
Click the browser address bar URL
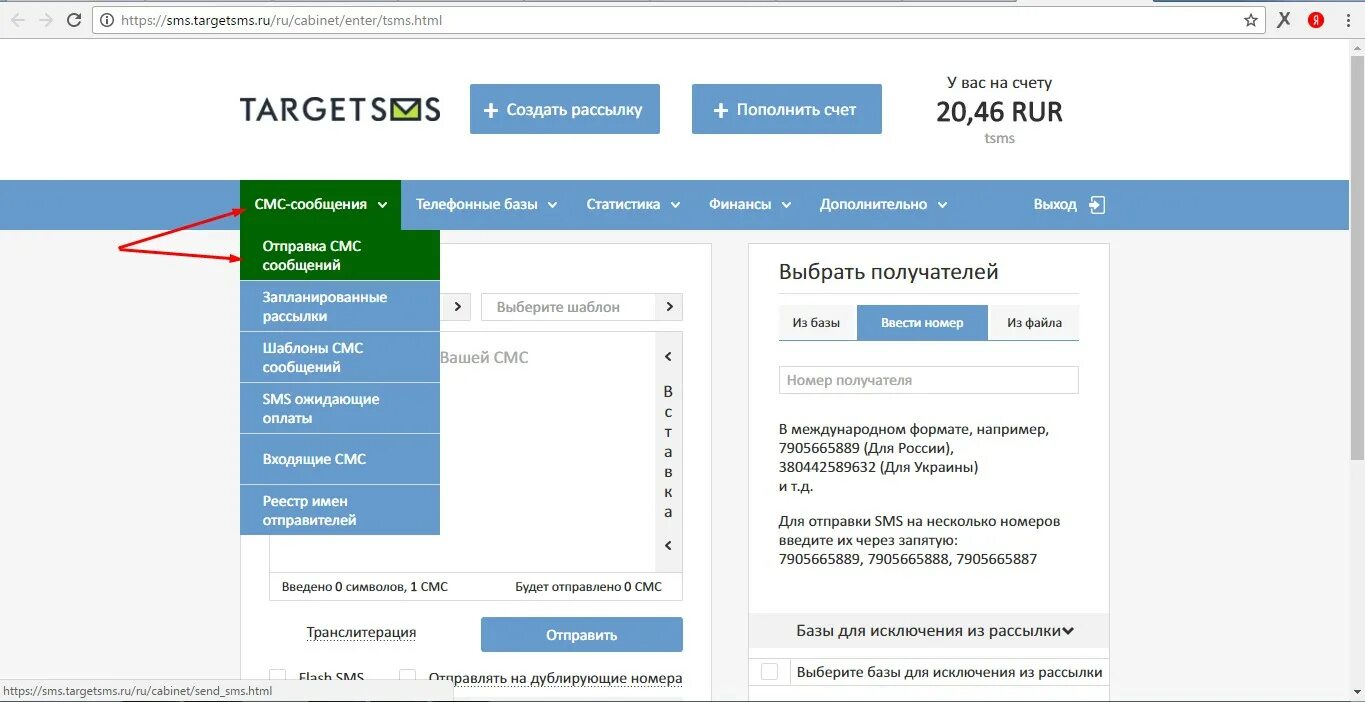pos(281,20)
